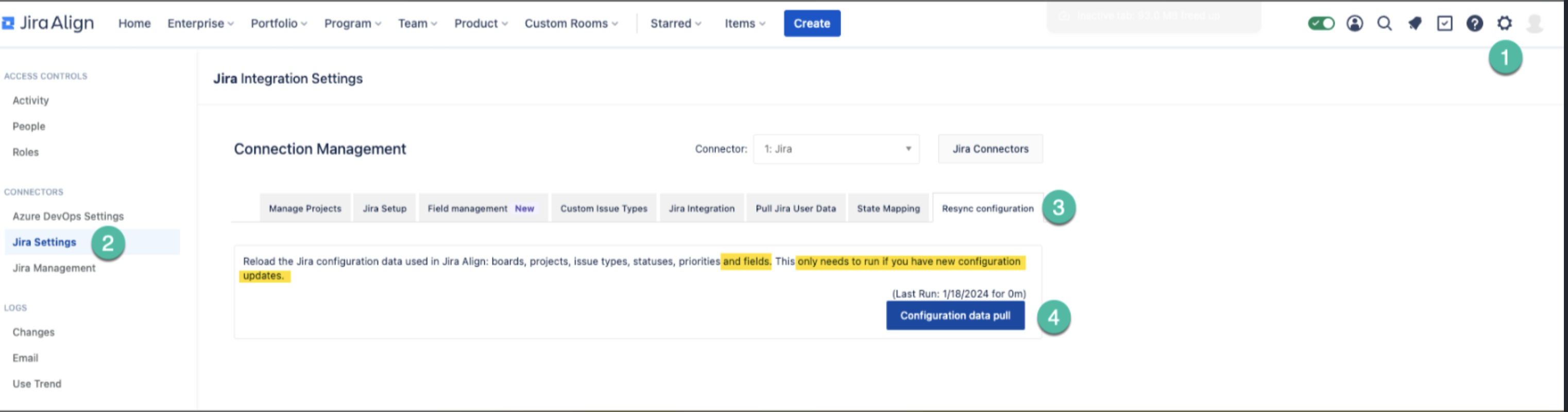Expand the Portfolio menu
Viewport: 1568px width, 412px height.
pos(279,23)
